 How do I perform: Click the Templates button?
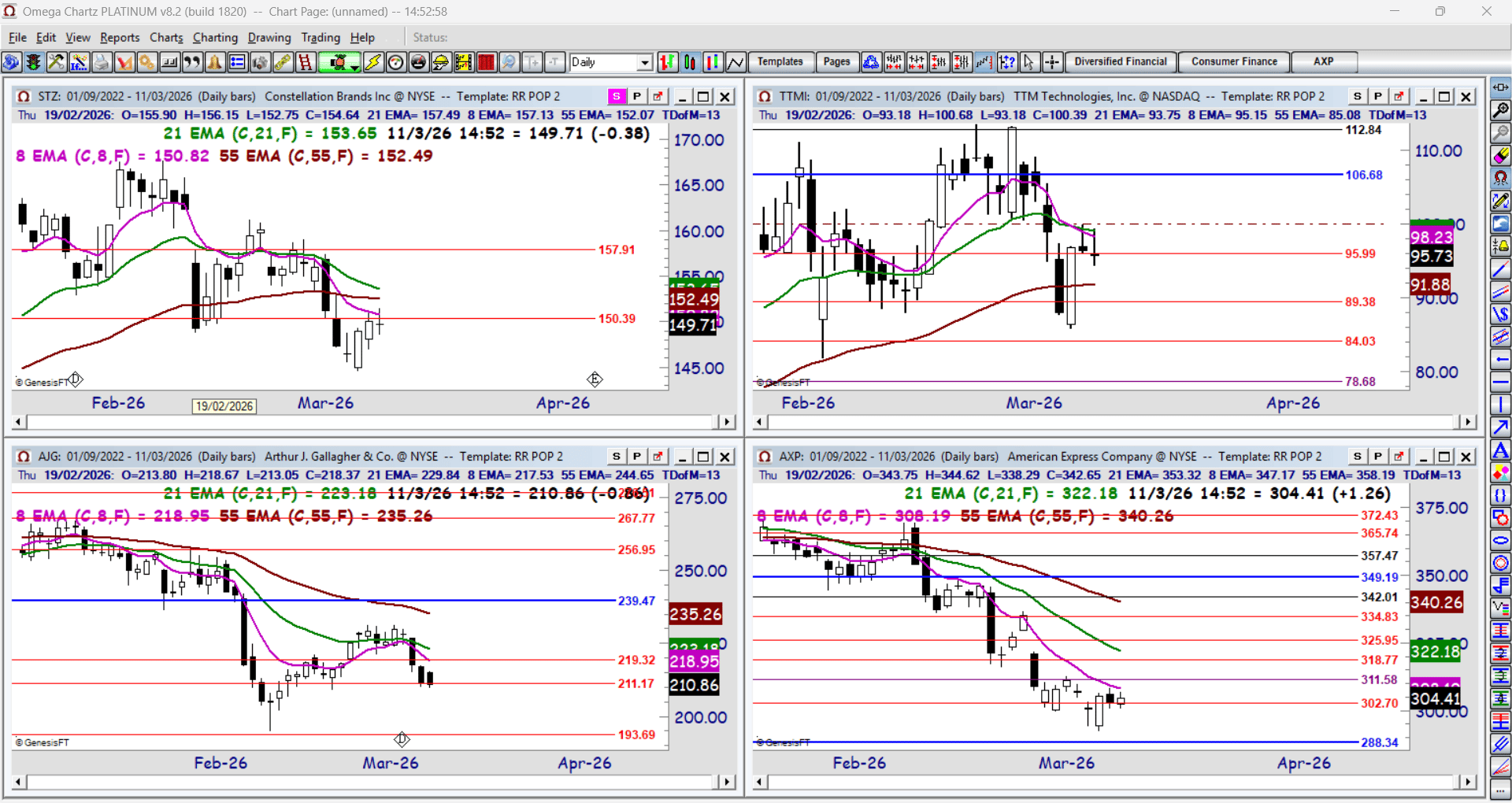click(780, 62)
